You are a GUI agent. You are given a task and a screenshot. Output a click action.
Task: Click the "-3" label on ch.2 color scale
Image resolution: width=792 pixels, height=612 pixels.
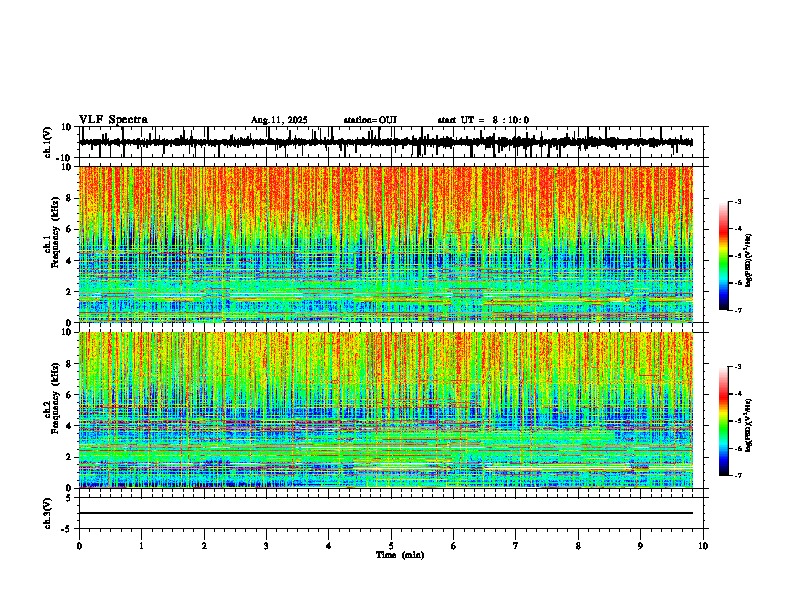[x=737, y=367]
